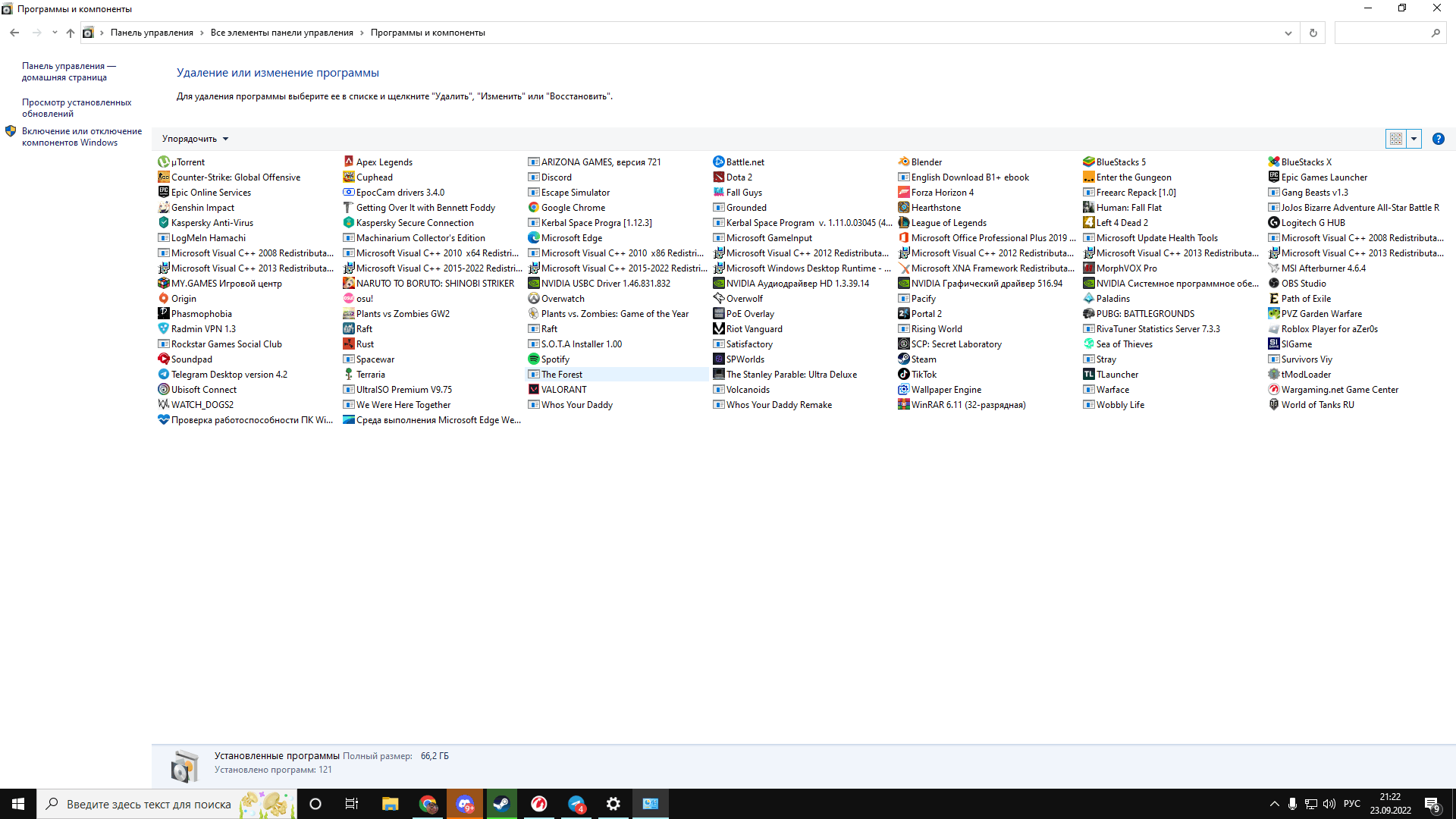
Task: Click the Windows Start button
Action: point(18,804)
